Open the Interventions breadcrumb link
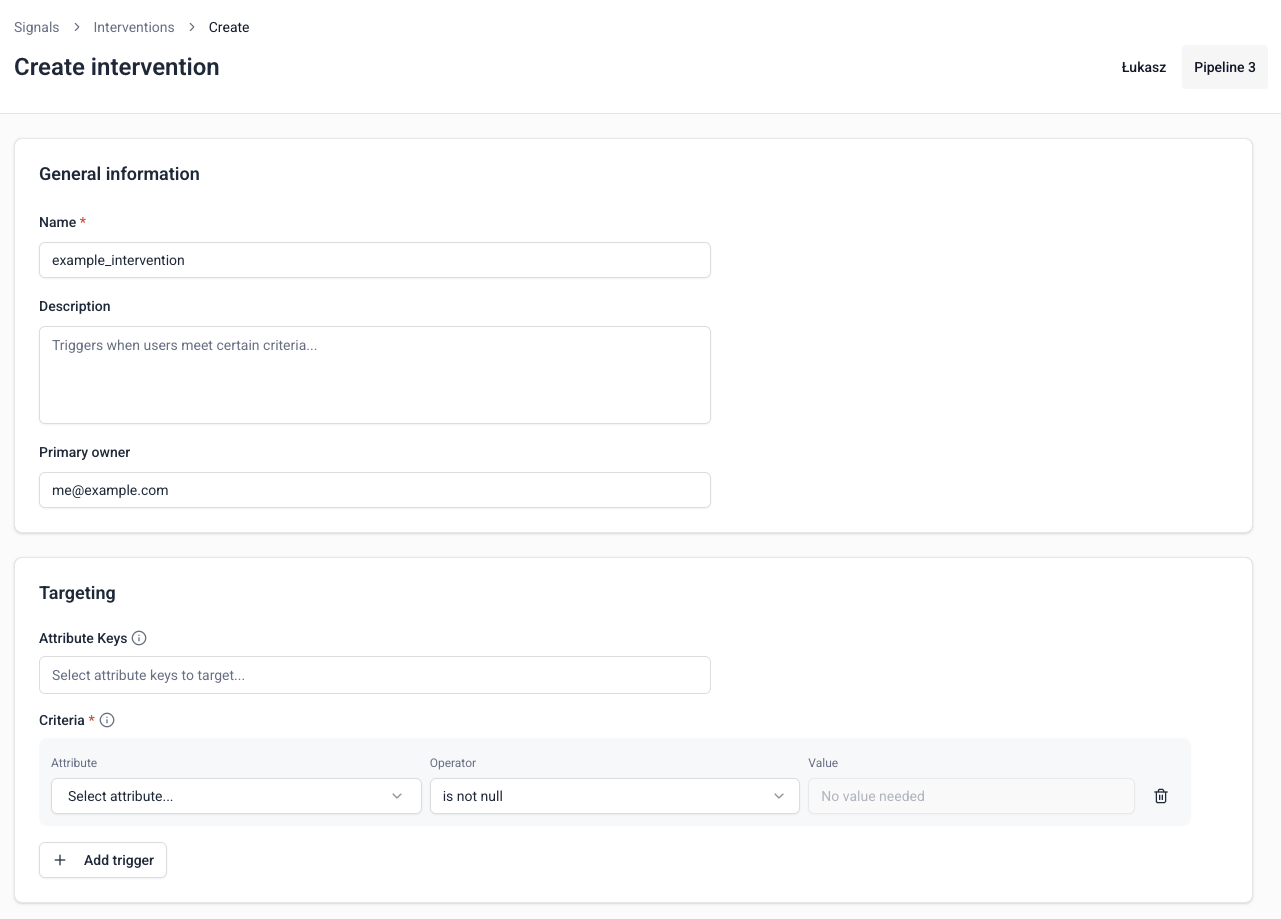Viewport: 1281px width, 919px height. coord(133,27)
